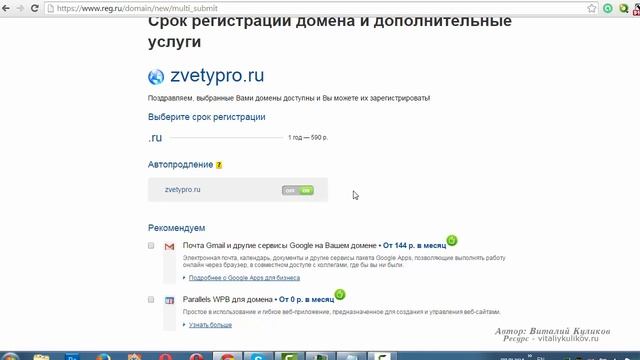This screenshot has width=640, height=360.
Task: Click the price От 0 р. в месяц
Action: tap(306, 300)
